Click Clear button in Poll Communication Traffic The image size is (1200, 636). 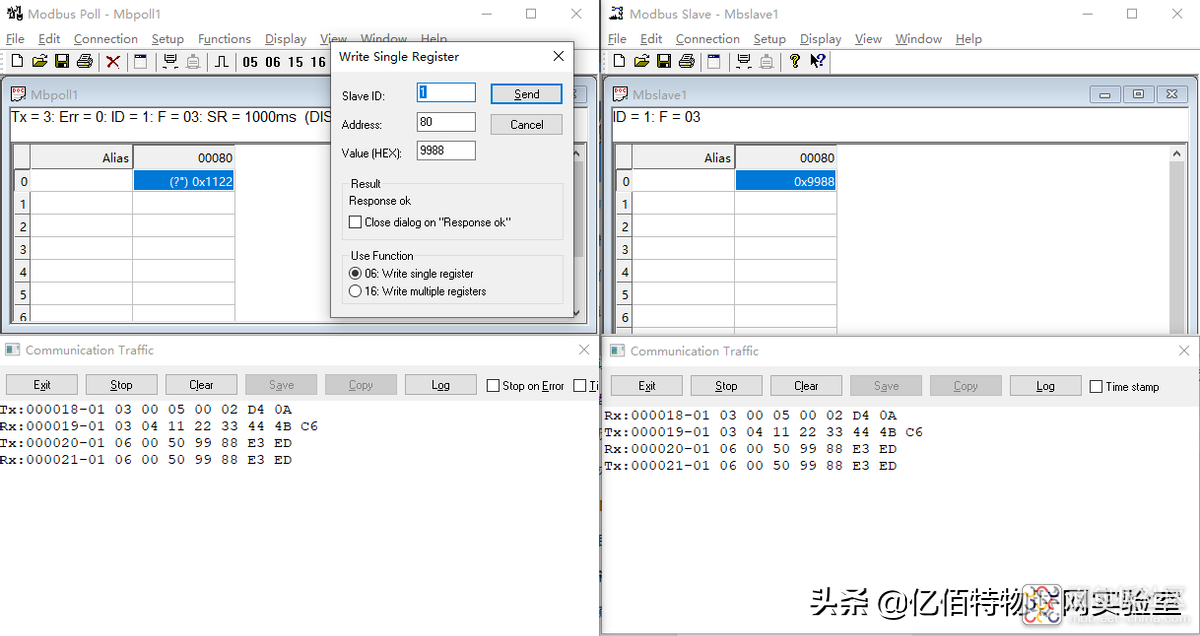coord(201,385)
